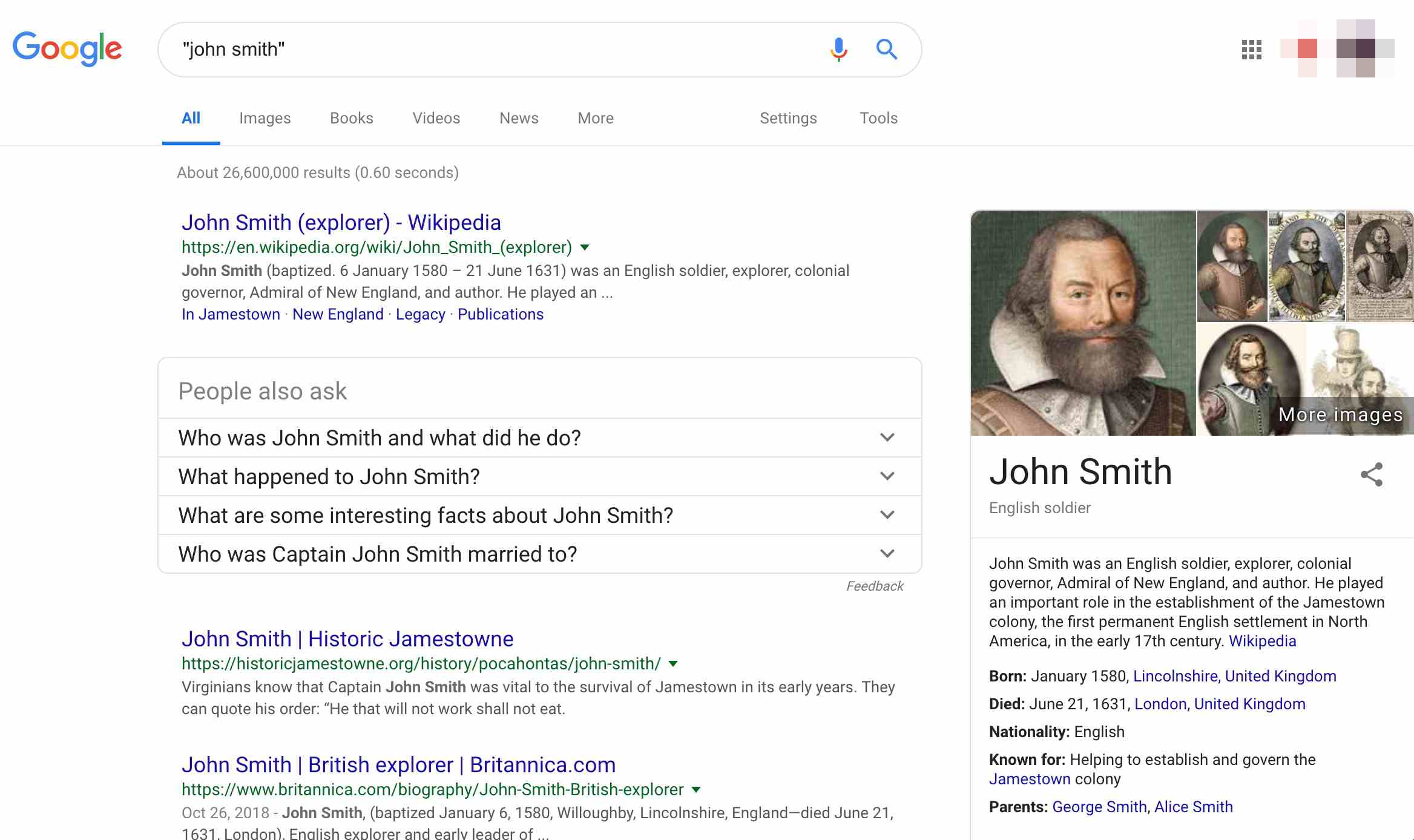Jump to the In Jamestown sitelink
1414x840 pixels.
pos(231,315)
